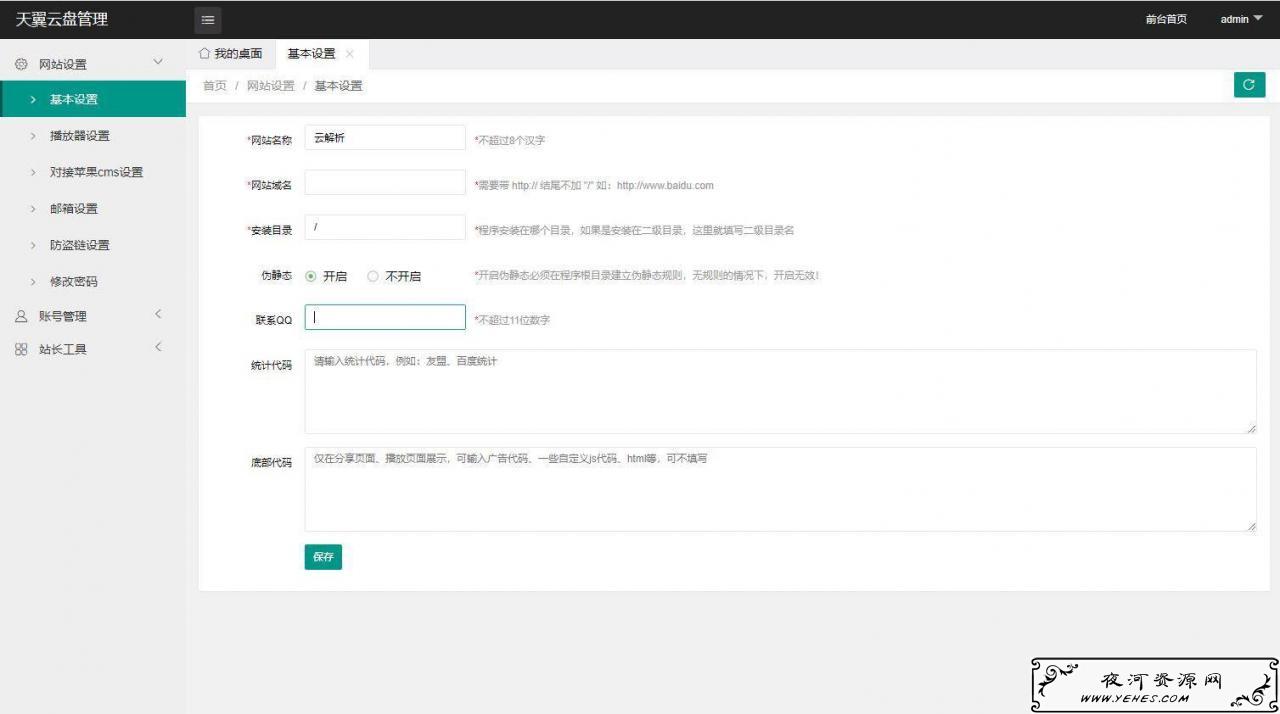Click the home icon on 我的桌面 tab
Image resolution: width=1280 pixels, height=714 pixels.
point(204,53)
